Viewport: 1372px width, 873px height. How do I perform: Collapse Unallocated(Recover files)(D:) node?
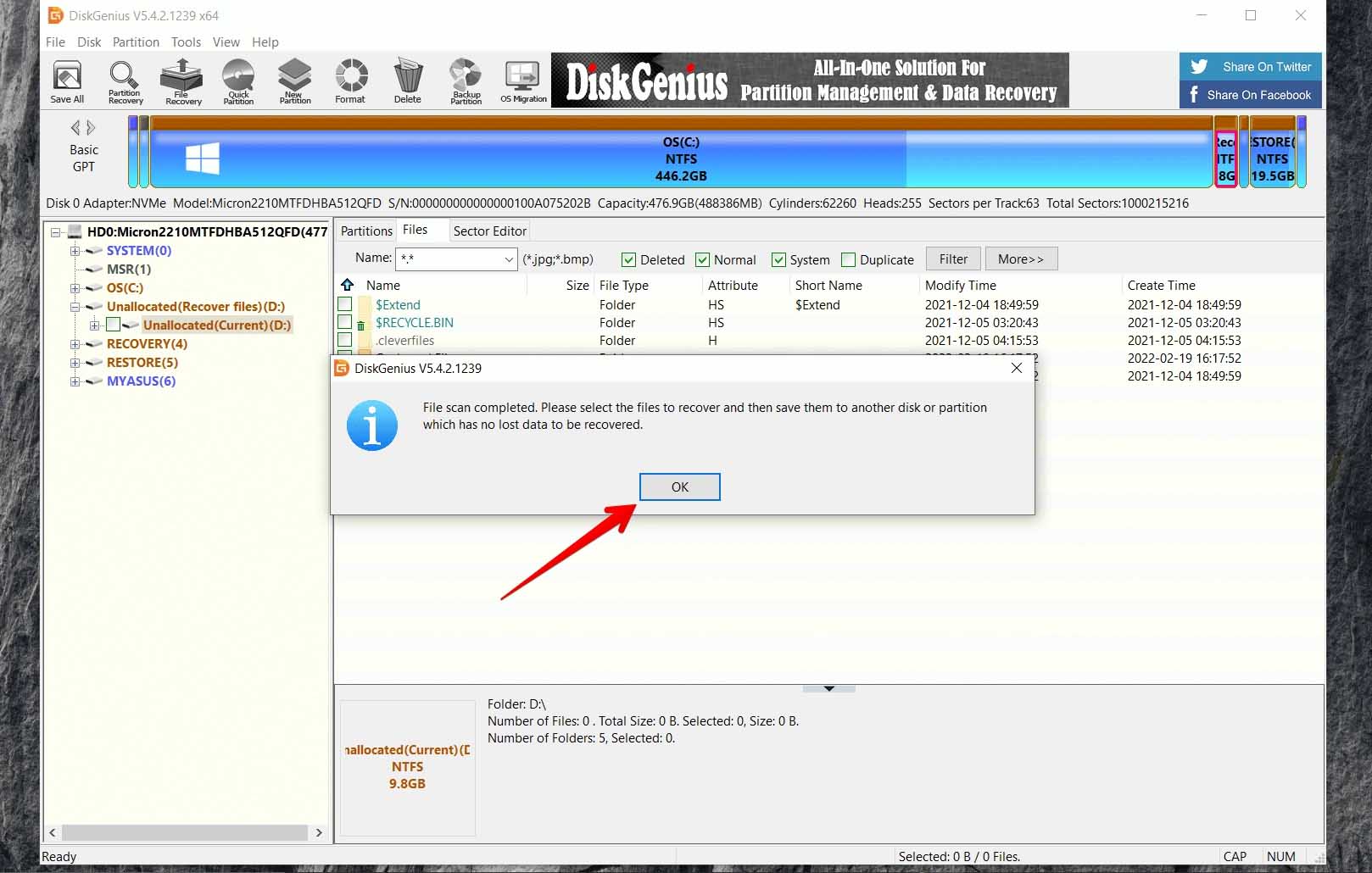[x=75, y=306]
